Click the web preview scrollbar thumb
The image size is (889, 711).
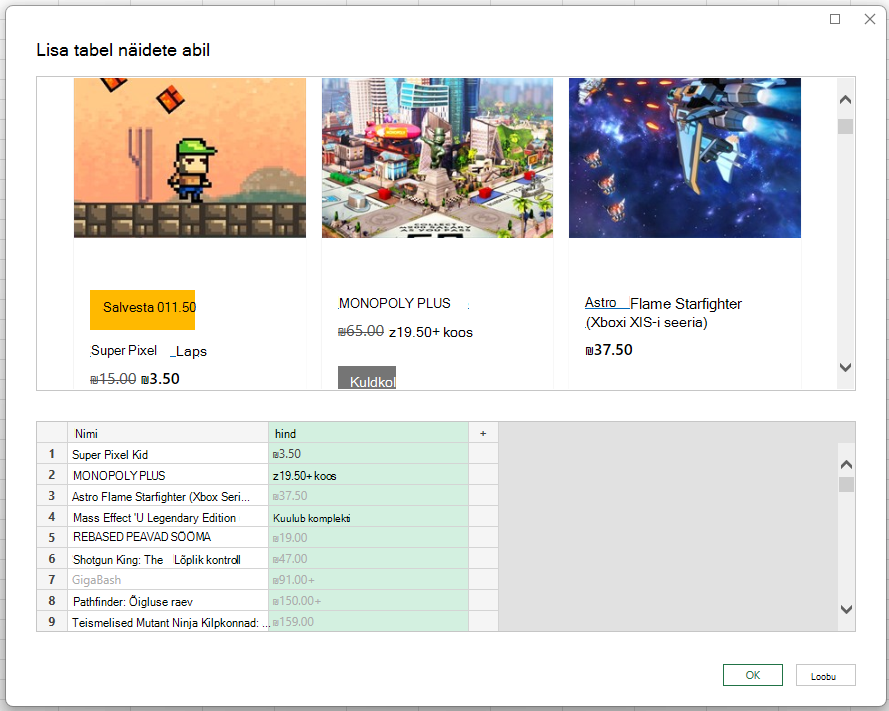point(845,126)
